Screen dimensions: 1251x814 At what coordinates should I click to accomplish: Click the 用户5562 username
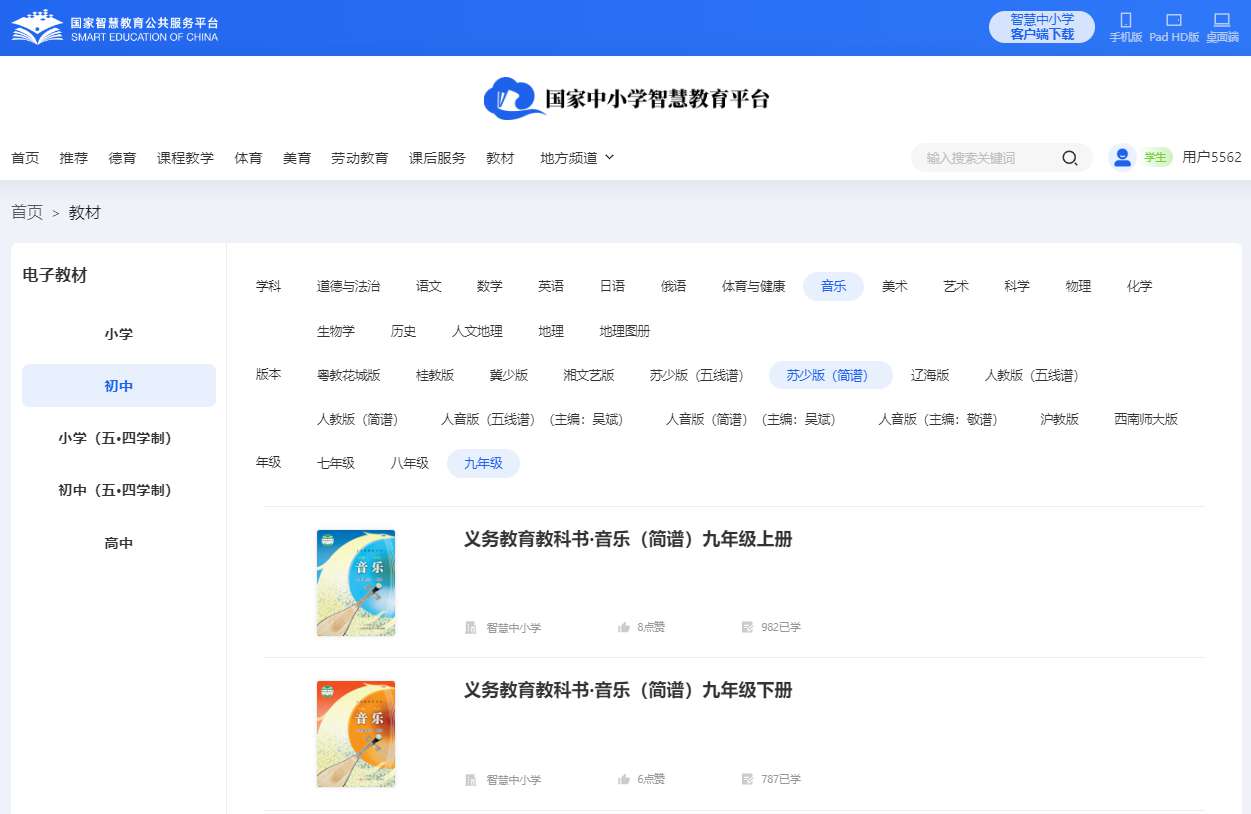pos(1212,157)
